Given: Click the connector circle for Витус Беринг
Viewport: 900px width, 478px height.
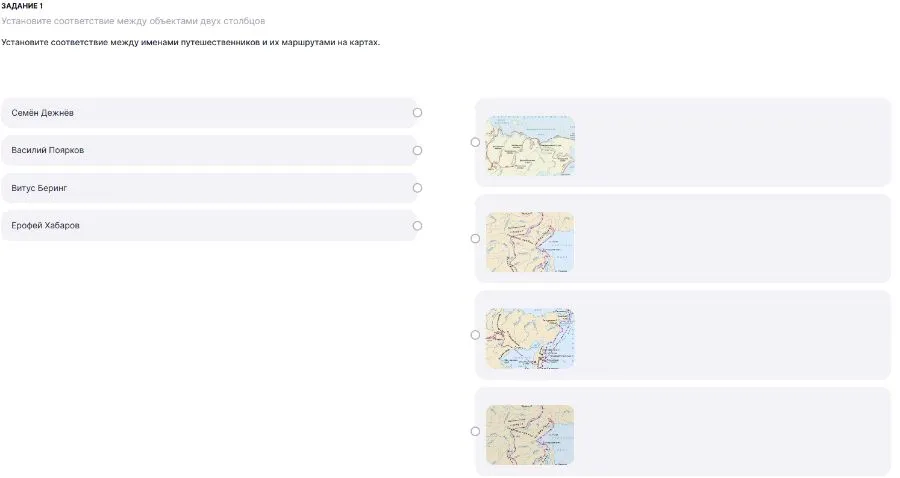Looking at the screenshot, I should click(417, 188).
